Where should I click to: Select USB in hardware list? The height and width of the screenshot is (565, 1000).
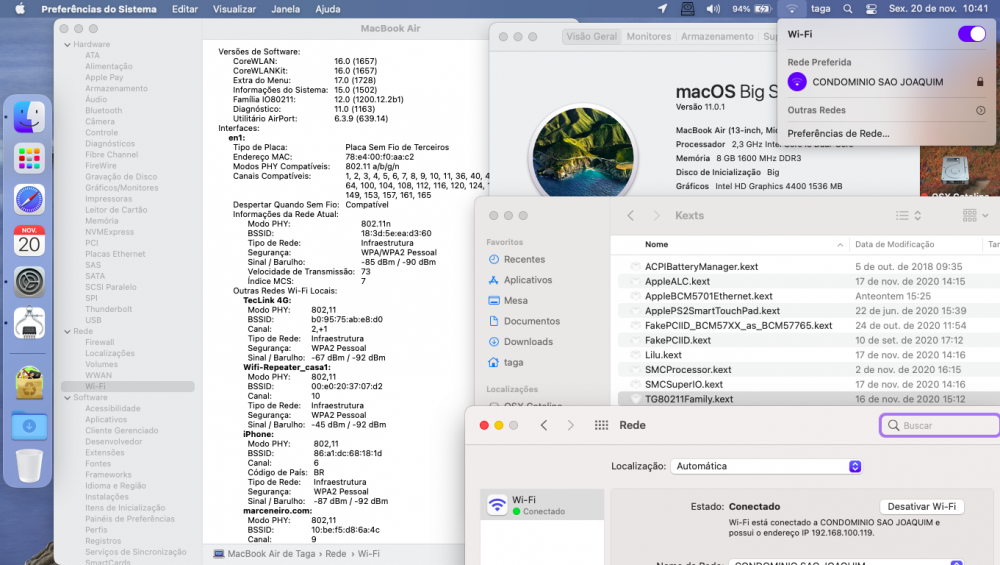click(93, 320)
